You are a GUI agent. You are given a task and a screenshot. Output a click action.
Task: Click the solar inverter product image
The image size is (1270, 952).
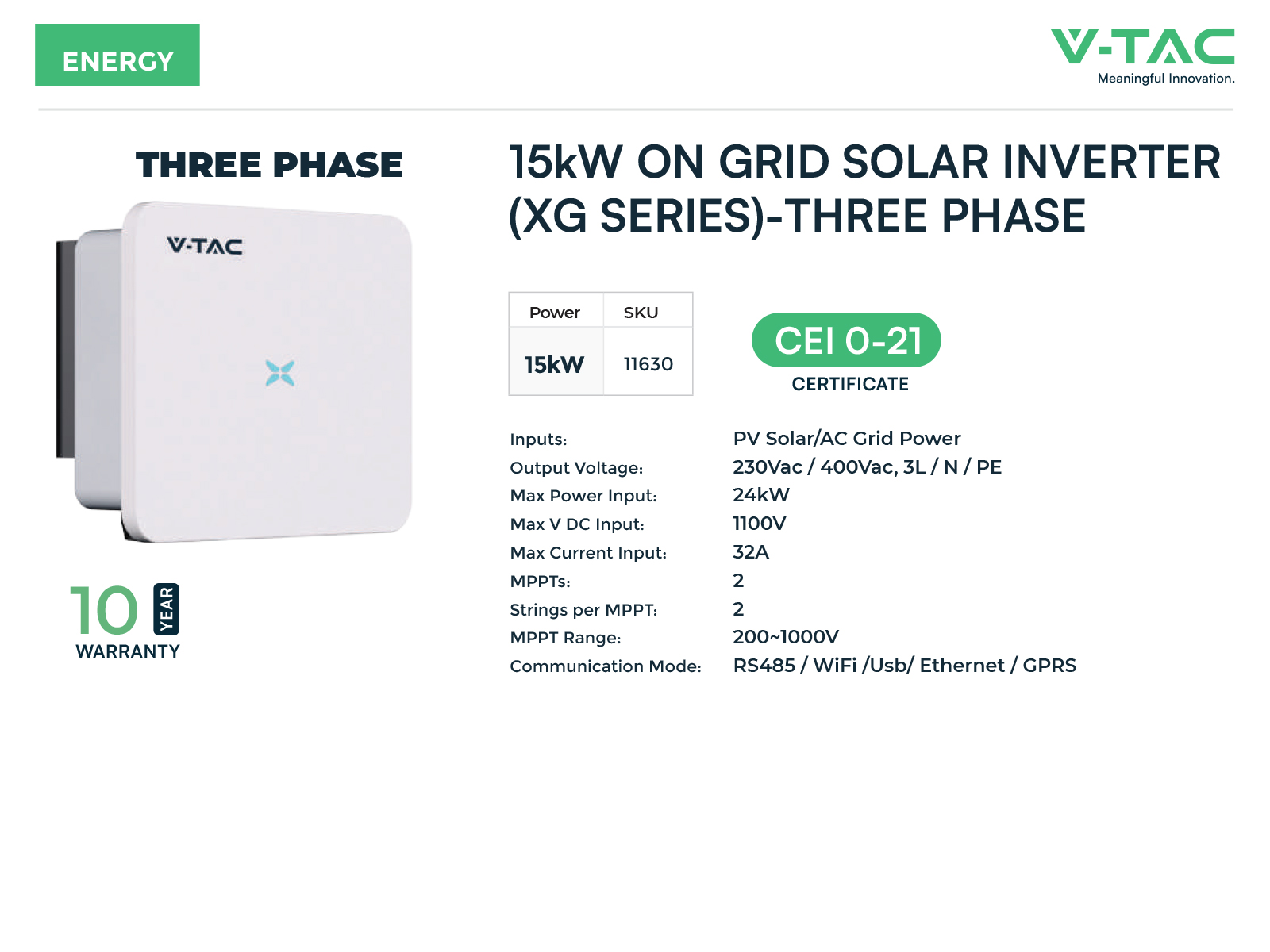(x=234, y=372)
